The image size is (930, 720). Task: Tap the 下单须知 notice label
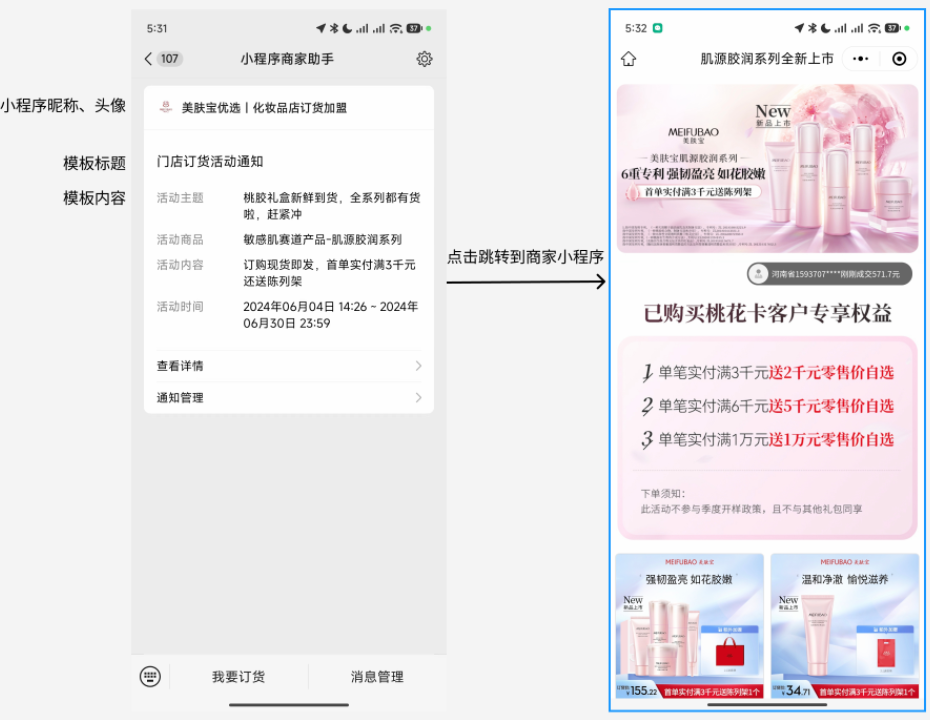pos(663,493)
